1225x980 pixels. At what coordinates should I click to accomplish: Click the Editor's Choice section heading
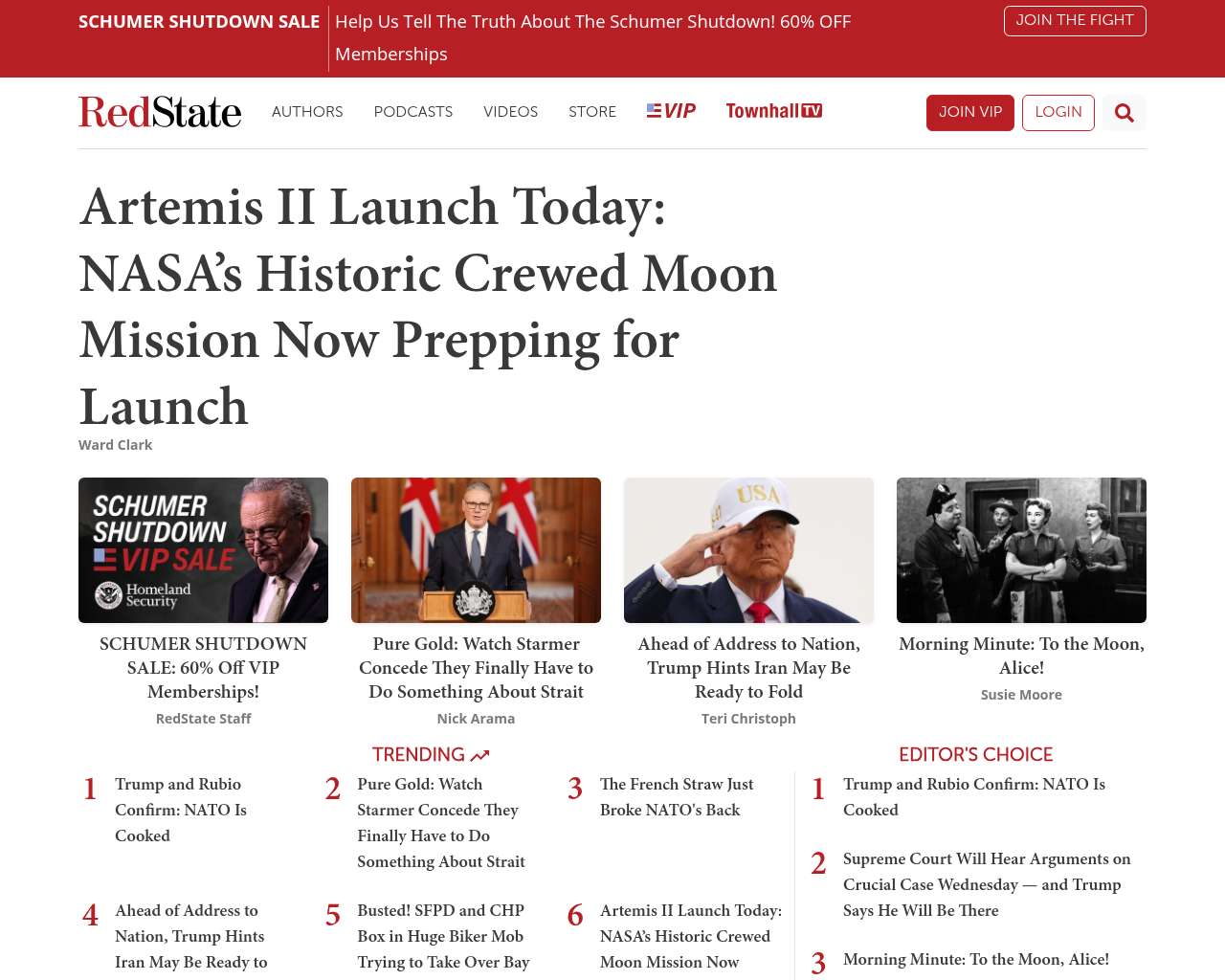tap(975, 755)
